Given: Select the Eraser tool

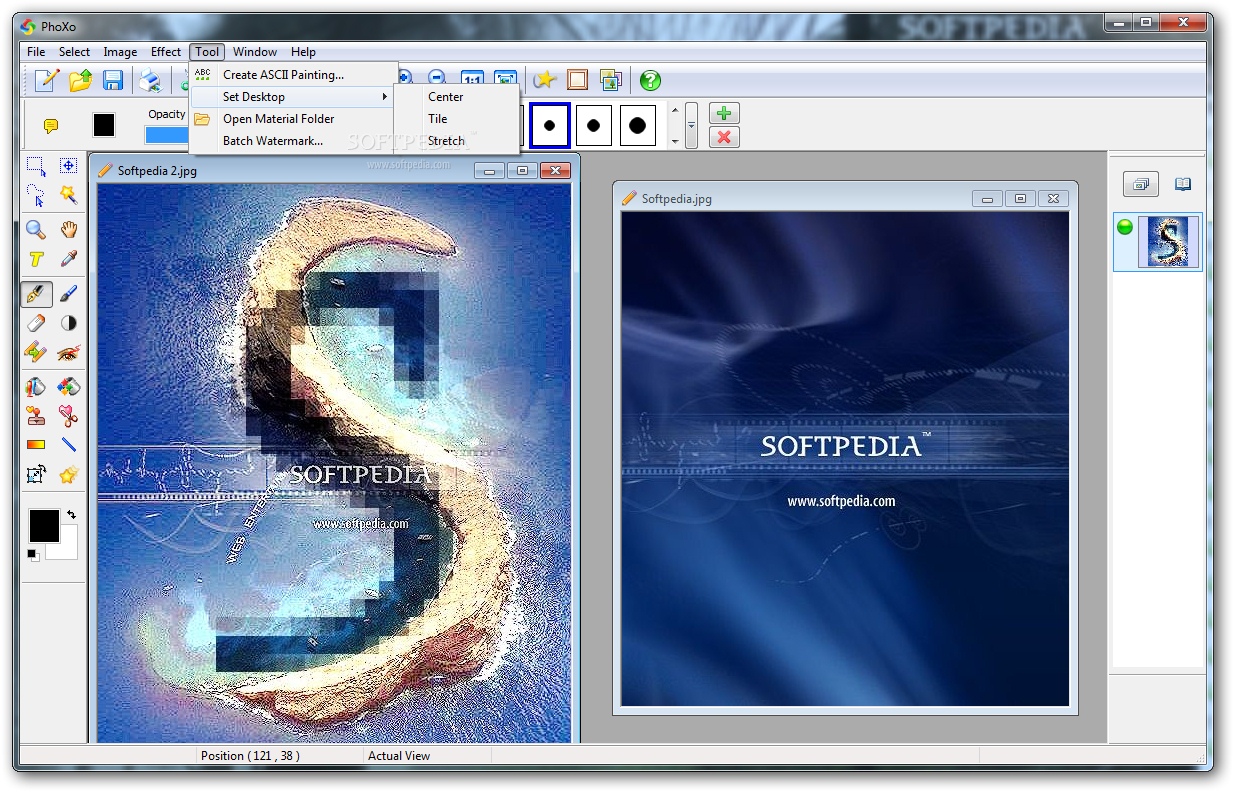Looking at the screenshot, I should [36, 323].
